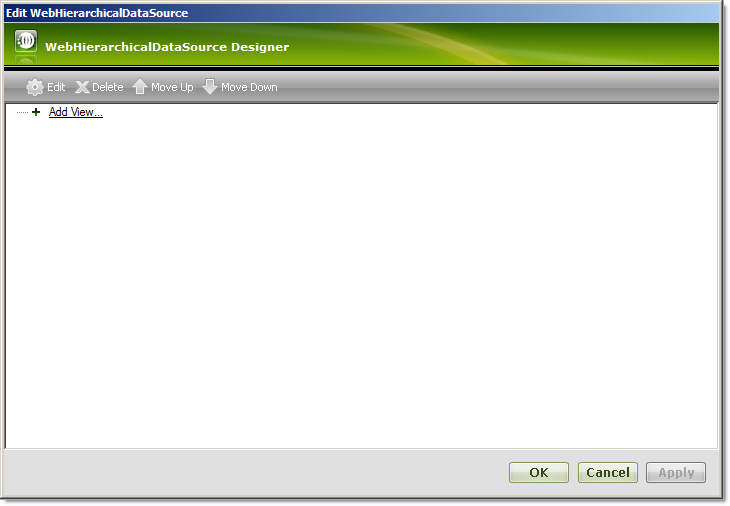Screen dimensions: 730x506
Task: Click empty gray toolbar space after Move Down
Action: coord(498,87)
